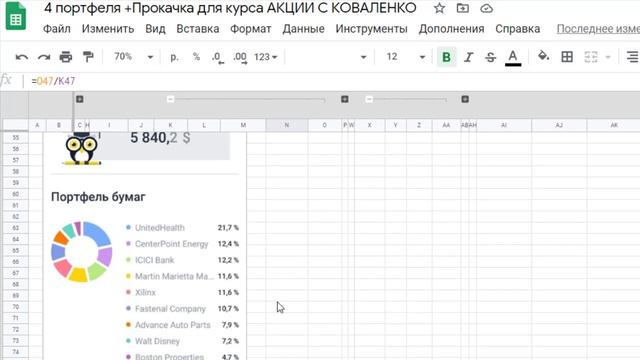Format the cell as currency (р.)
The width and height of the screenshot is (640, 360).
174,57
